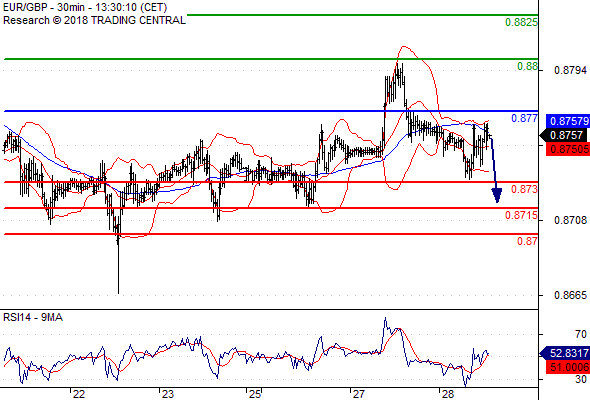Click the red 0.8715 support label
Screen dimensions: 590x400
(x=521, y=216)
